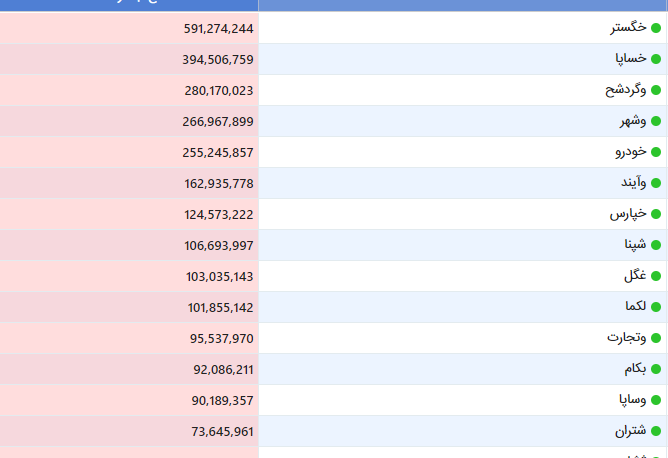The height and width of the screenshot is (458, 668).
Task: Open the شپنا symbol
Action: point(636,245)
